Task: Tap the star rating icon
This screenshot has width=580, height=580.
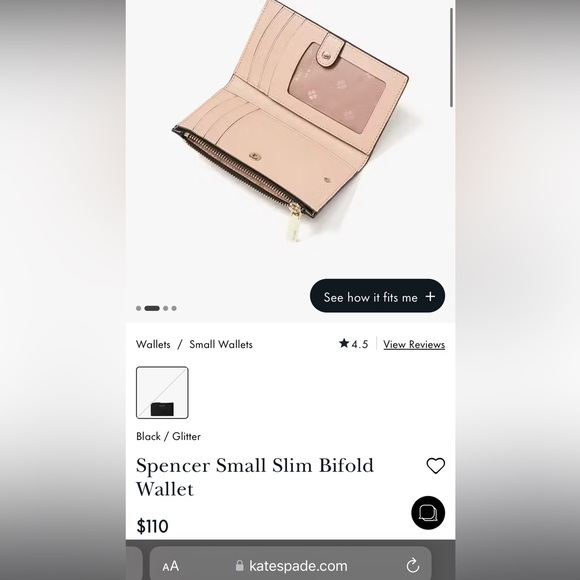Action: [344, 343]
